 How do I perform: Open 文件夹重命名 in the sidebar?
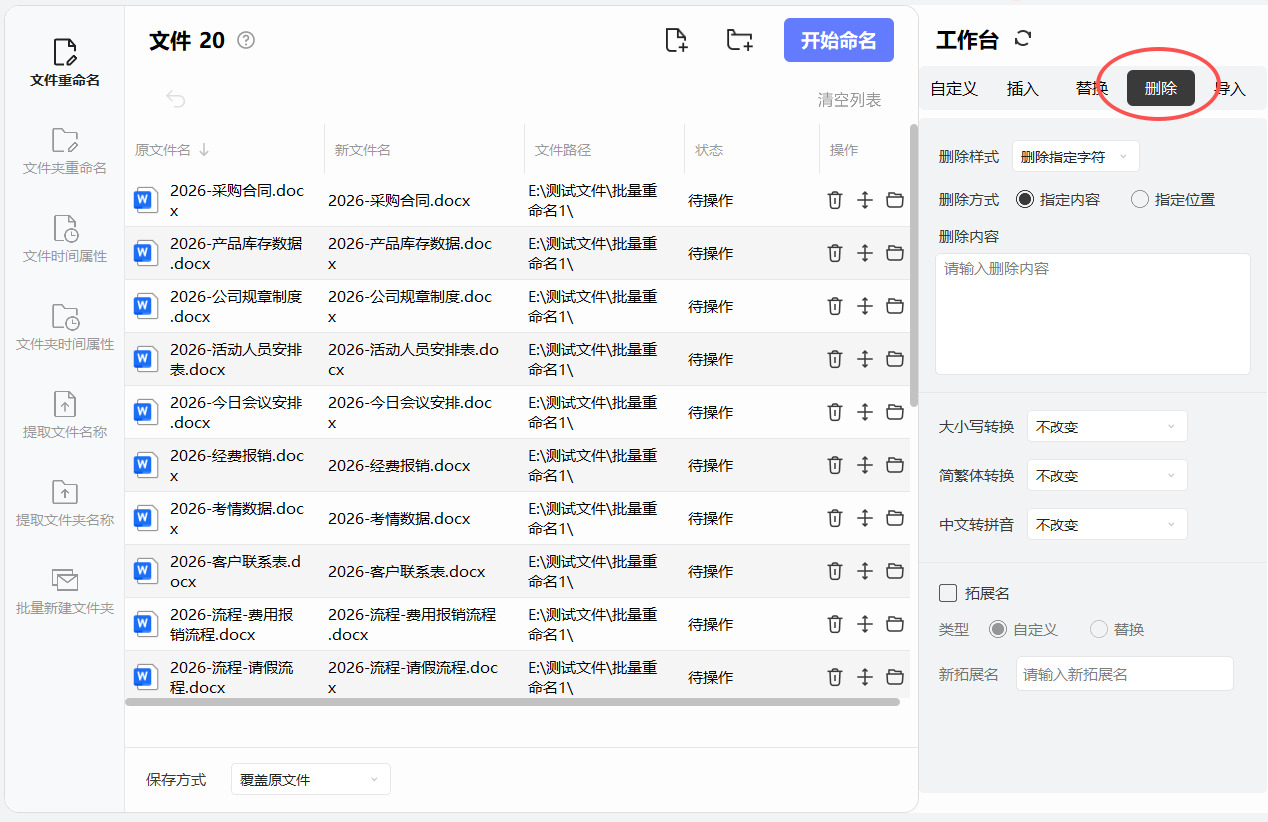65,151
